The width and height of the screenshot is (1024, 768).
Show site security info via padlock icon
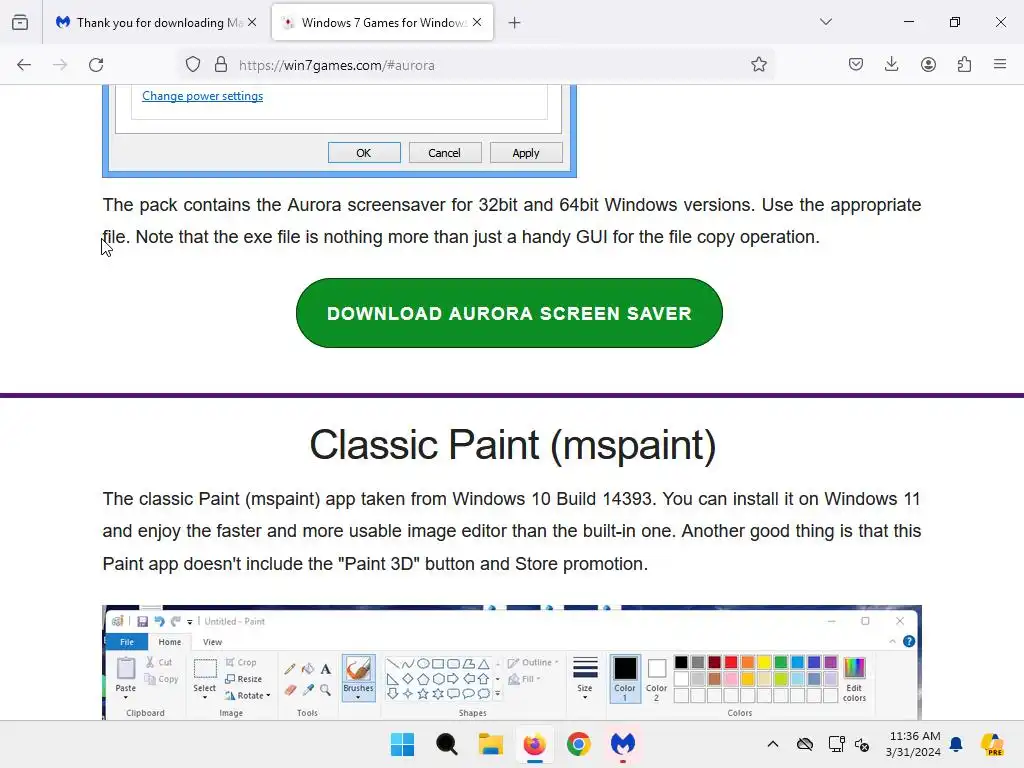click(x=221, y=65)
